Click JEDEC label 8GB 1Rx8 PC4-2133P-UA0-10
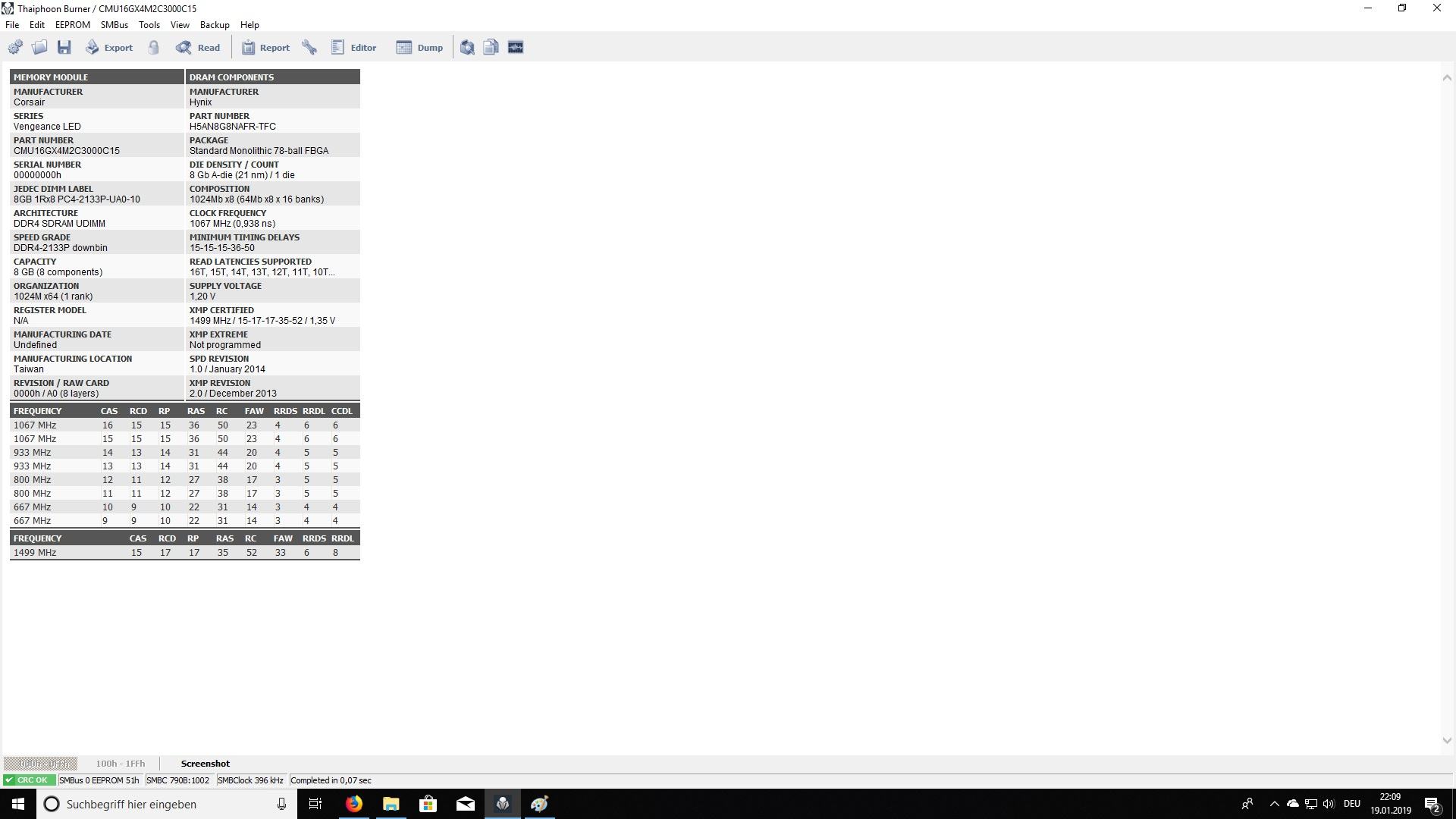Viewport: 1456px width, 819px height. coord(77,199)
